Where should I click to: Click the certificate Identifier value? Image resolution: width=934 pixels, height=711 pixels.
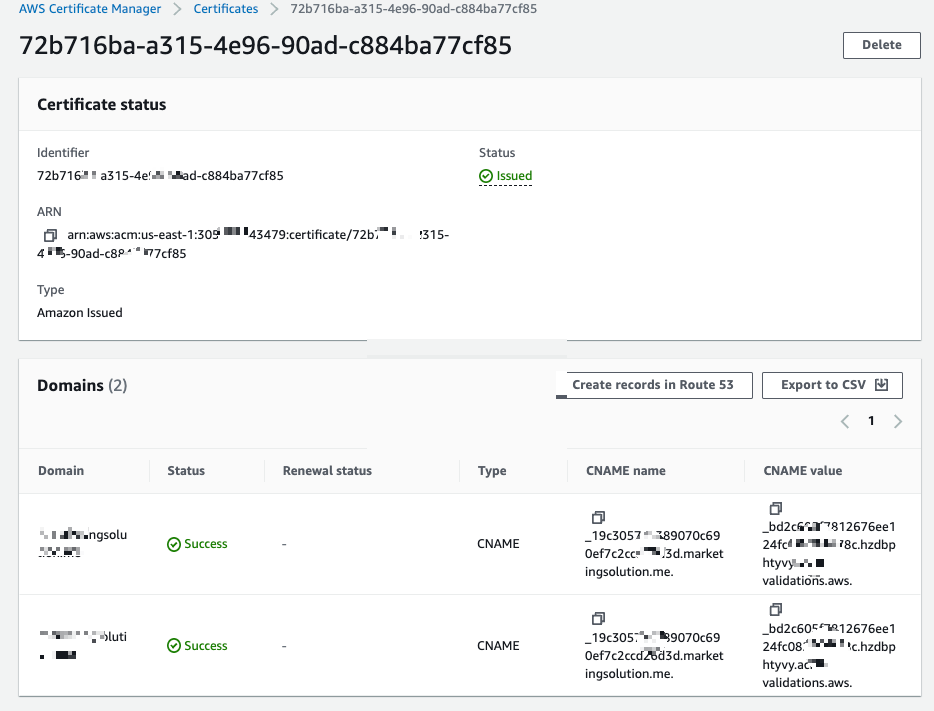160,176
